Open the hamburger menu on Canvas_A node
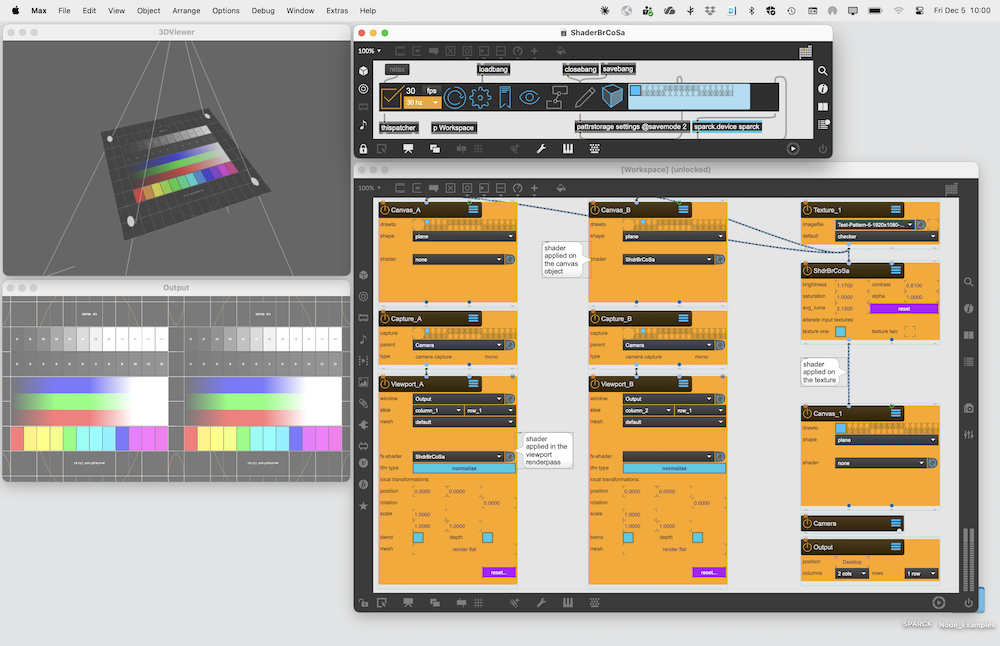Viewport: 1000px width, 646px height. (x=473, y=210)
